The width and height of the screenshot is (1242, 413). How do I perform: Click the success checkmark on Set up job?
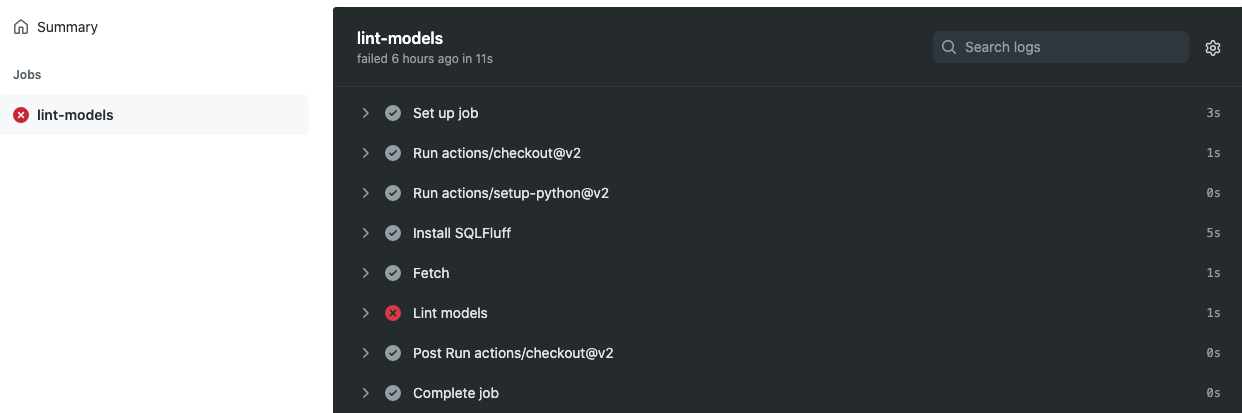(393, 113)
